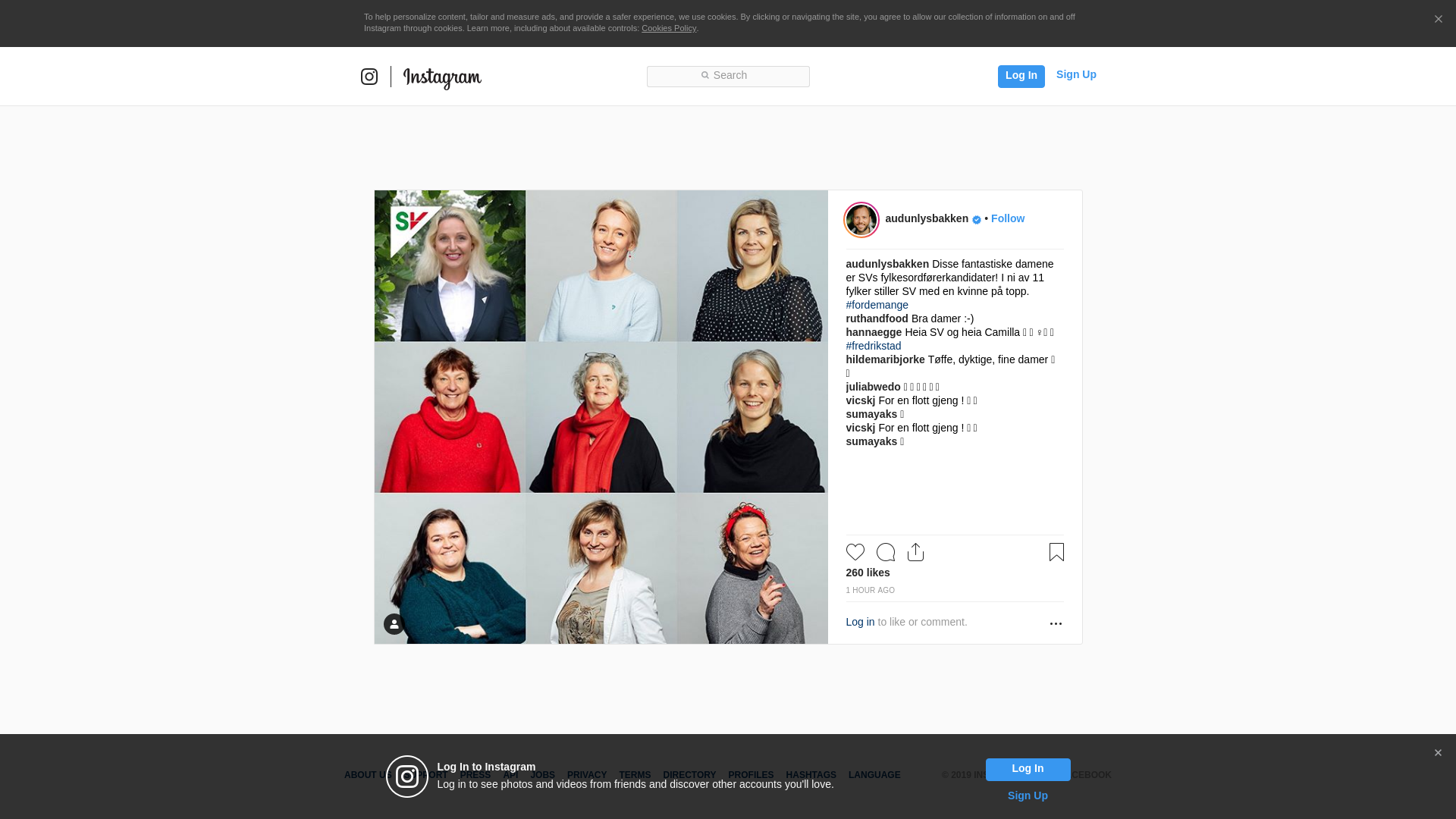This screenshot has width=1456, height=819.
Task: Click photo of woman with red headband
Action: pyautogui.click(x=752, y=569)
